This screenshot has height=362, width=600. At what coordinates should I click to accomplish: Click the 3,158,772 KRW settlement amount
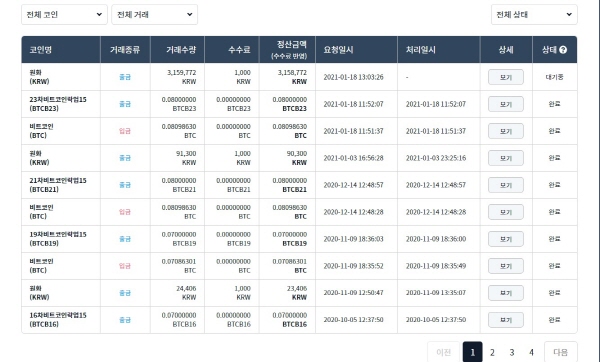292,77
